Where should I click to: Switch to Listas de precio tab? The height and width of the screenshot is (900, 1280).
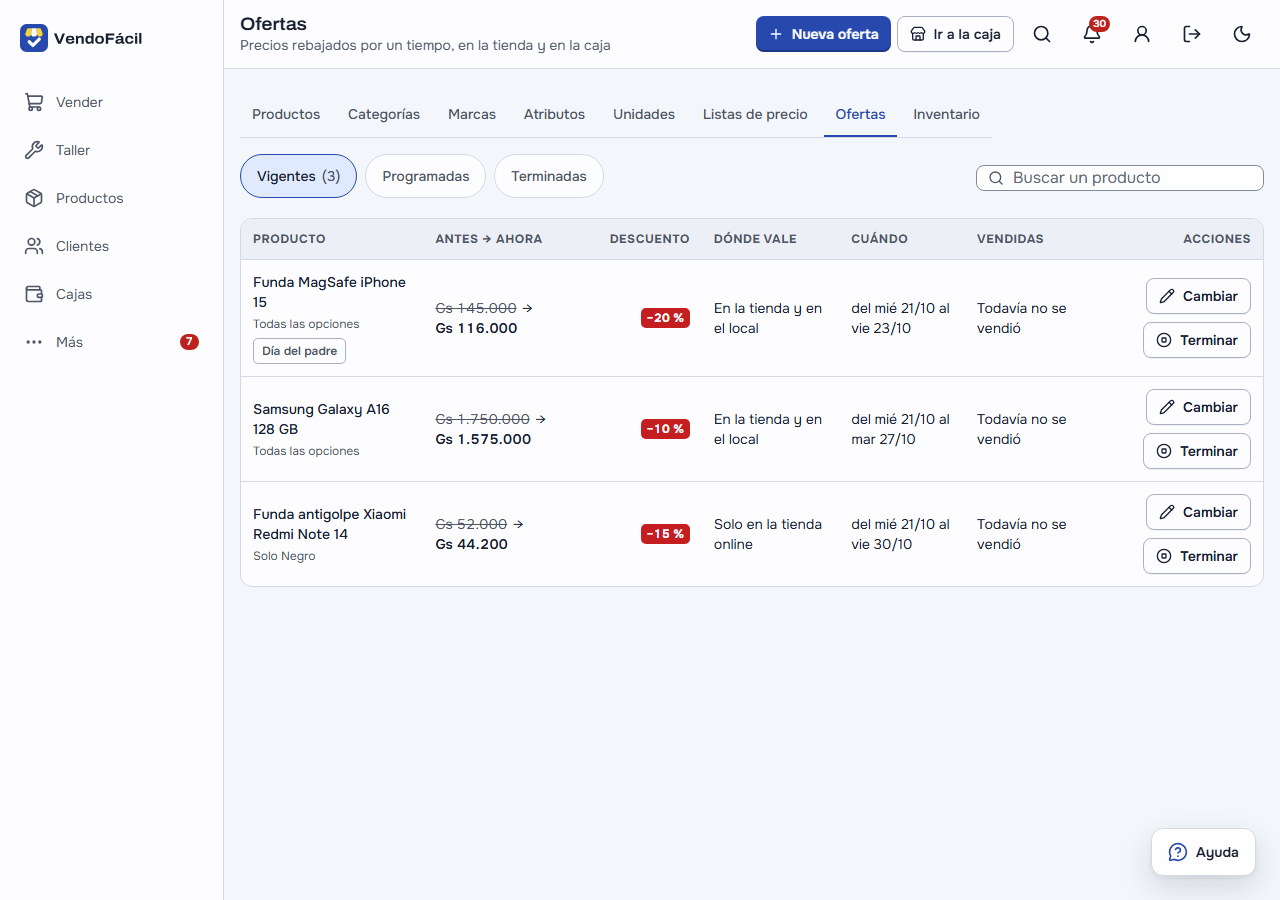click(x=755, y=114)
